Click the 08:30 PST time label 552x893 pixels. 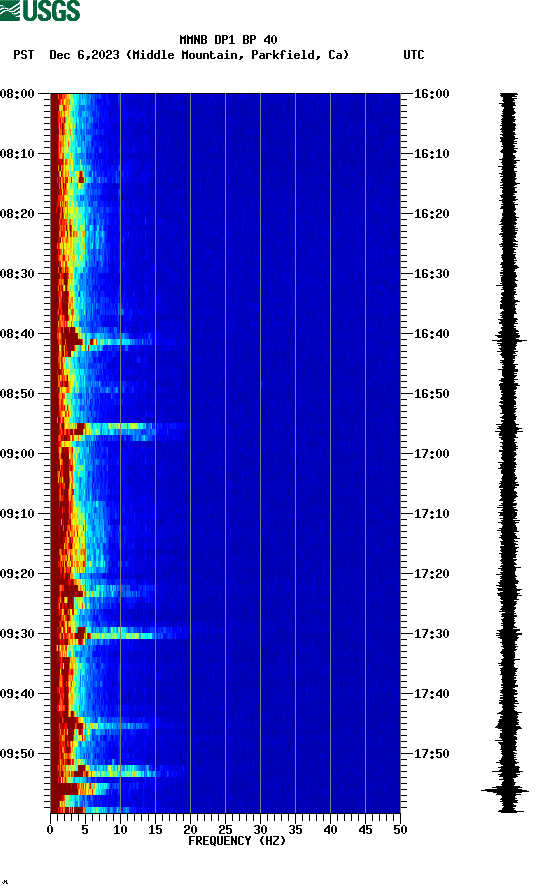(x=17, y=273)
